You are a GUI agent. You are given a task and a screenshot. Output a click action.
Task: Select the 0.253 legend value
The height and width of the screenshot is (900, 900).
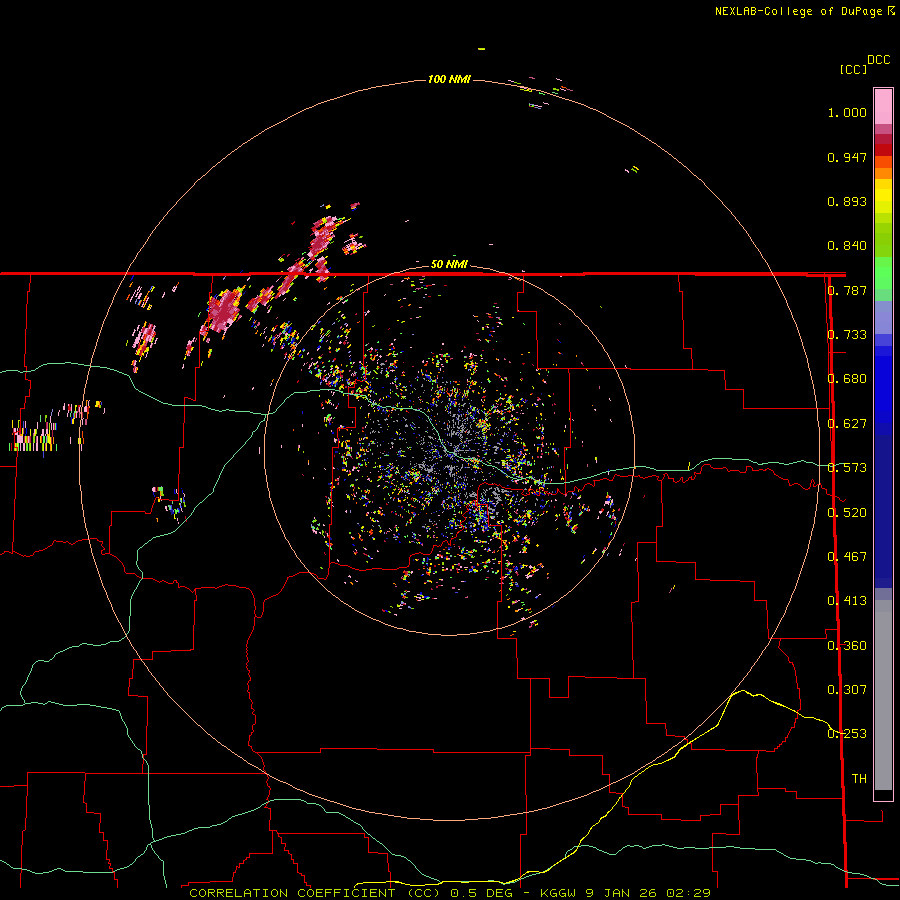click(847, 734)
